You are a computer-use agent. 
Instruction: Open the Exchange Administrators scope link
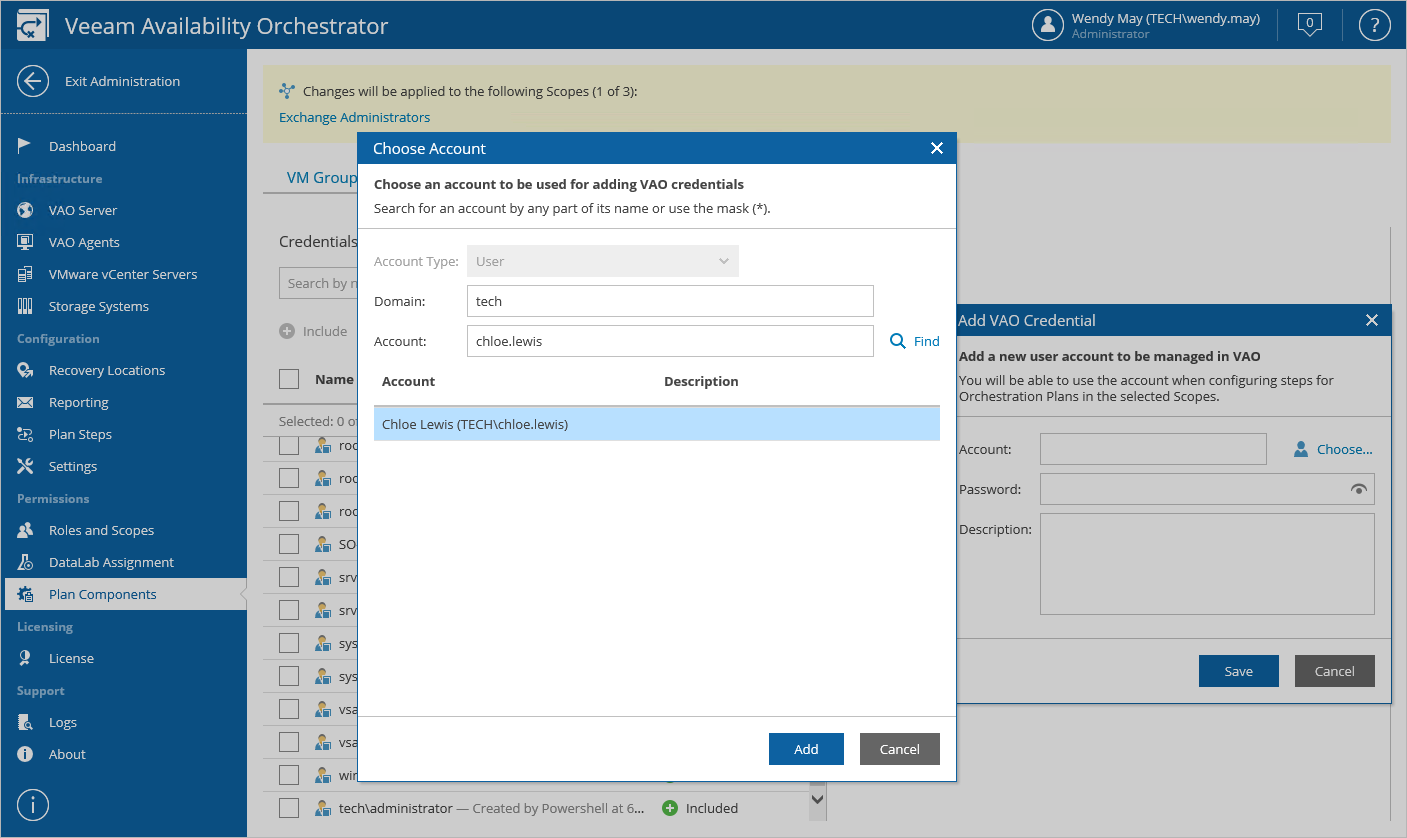(x=355, y=117)
